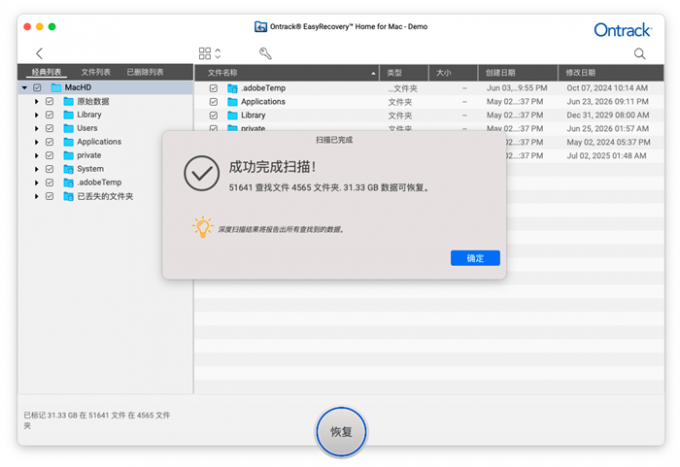This screenshot has height=467, width=680.
Task: Toggle the 已丢失的文件夹 tree checkbox
Action: (x=49, y=196)
